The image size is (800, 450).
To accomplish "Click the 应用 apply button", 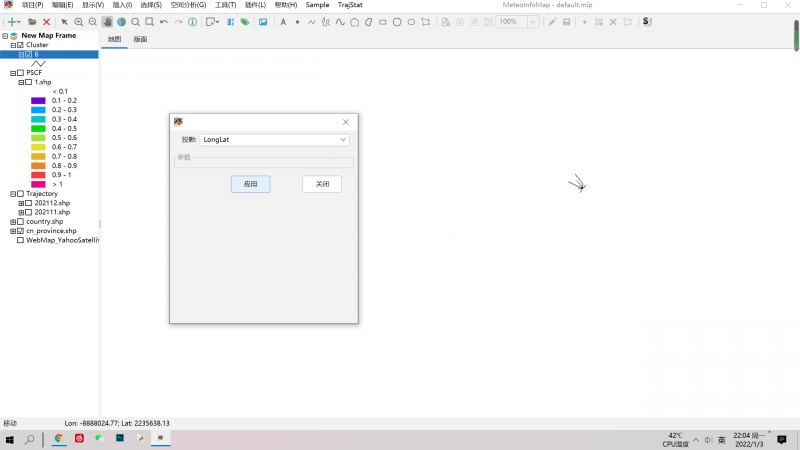I will (x=250, y=184).
